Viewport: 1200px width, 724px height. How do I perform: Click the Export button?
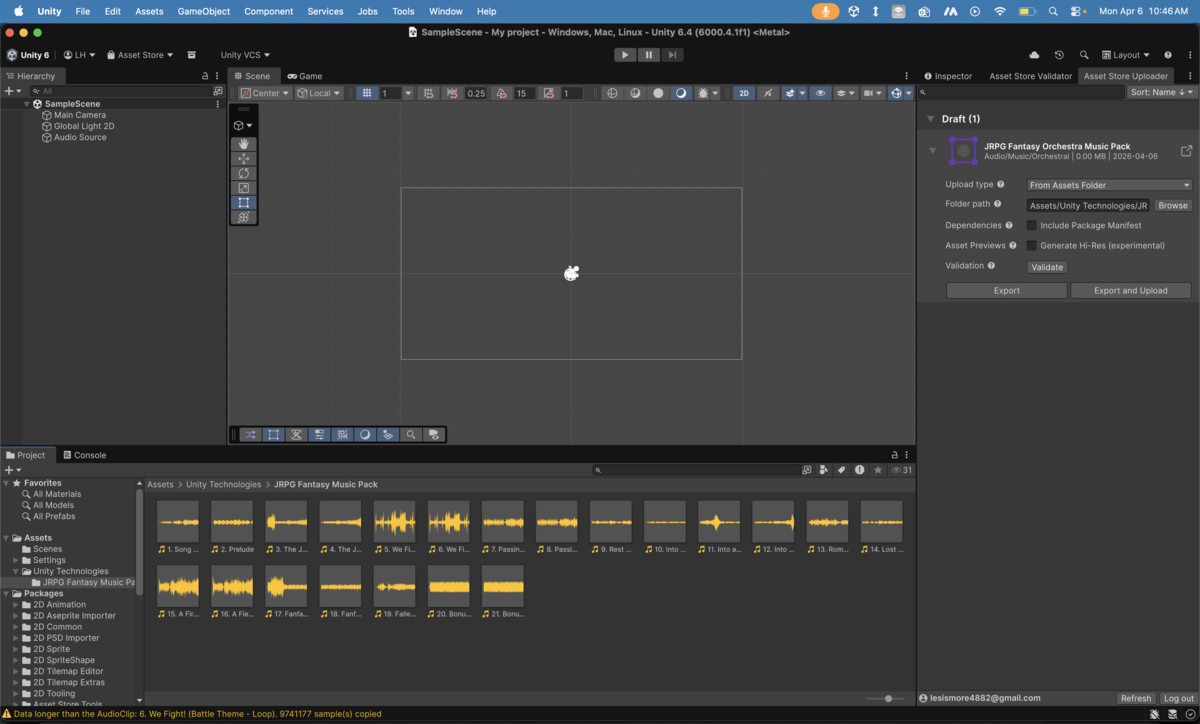(x=1007, y=291)
